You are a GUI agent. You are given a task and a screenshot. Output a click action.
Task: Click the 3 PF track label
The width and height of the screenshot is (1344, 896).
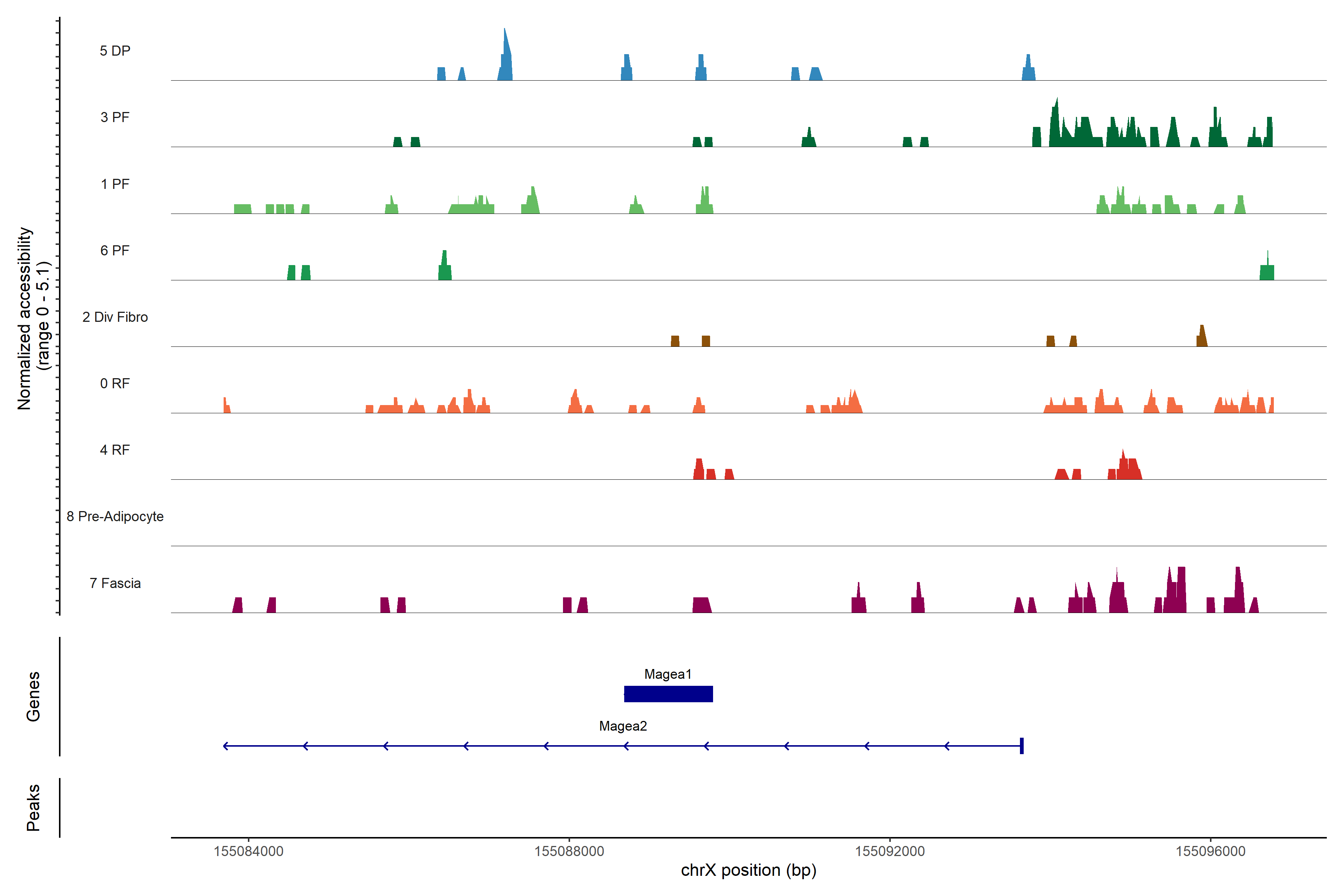click(115, 117)
